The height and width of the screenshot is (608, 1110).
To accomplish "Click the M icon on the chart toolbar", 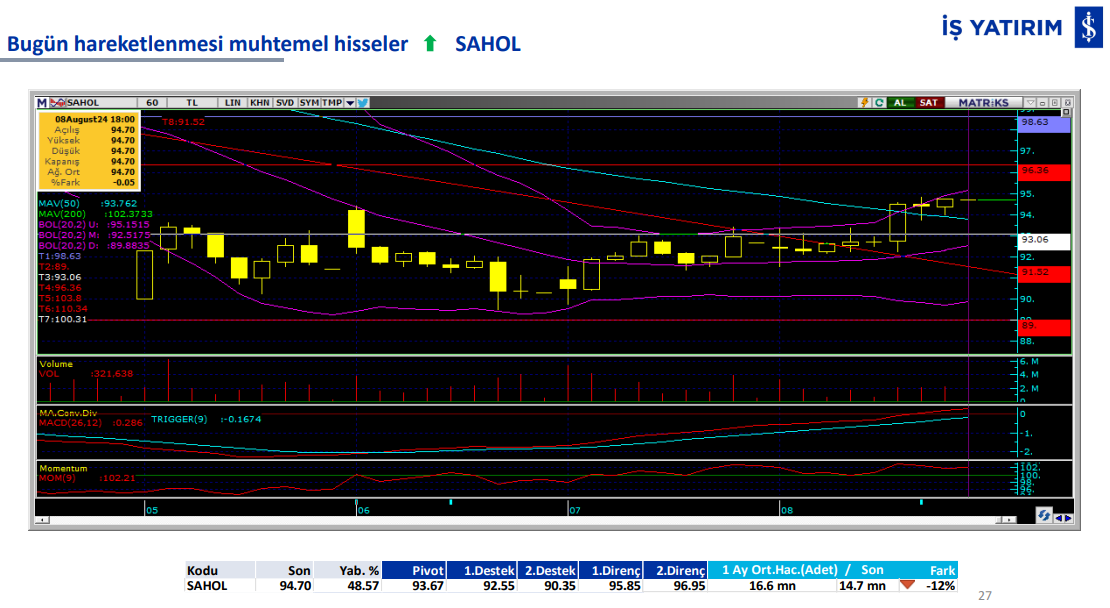I will click(40, 102).
